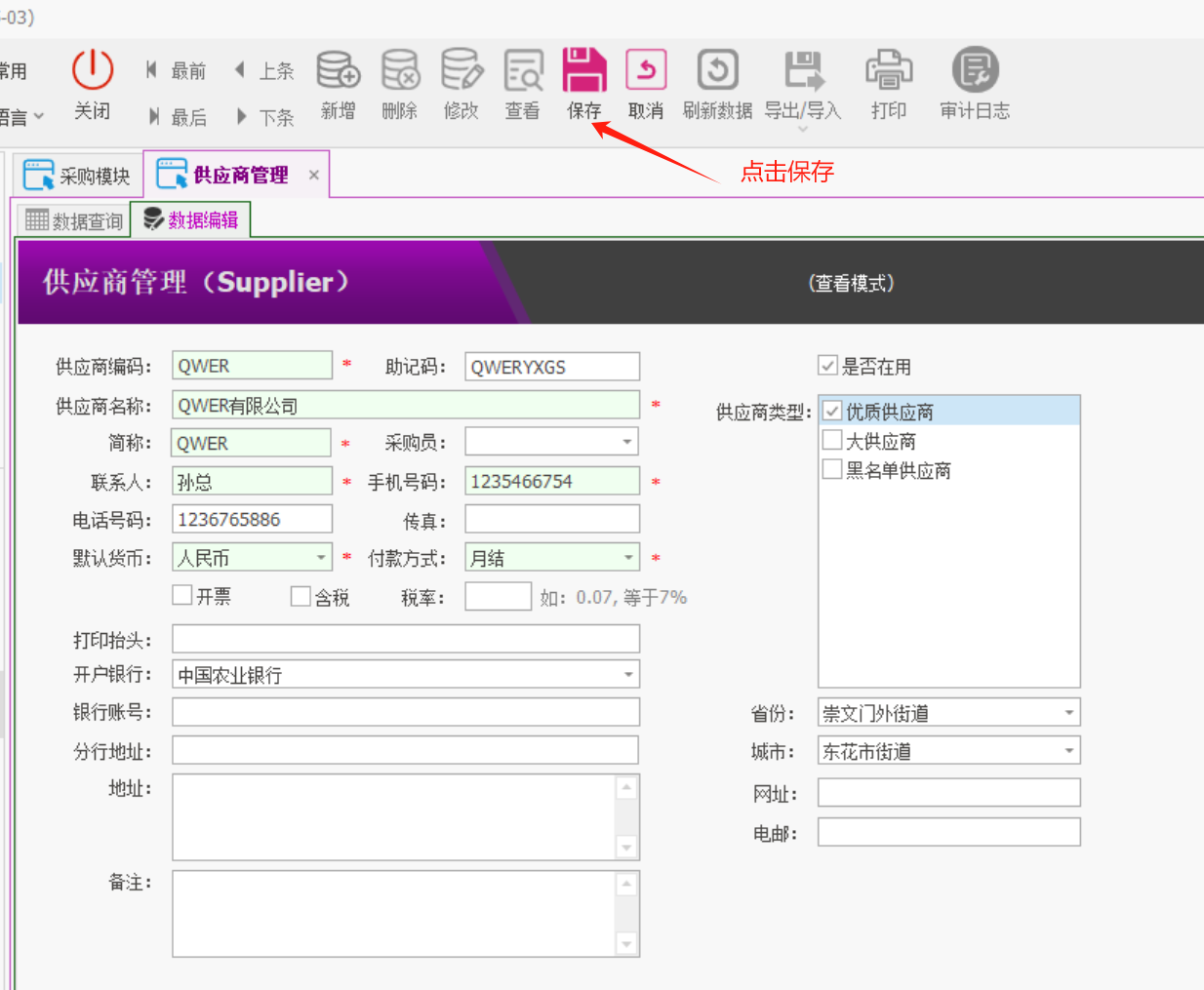
Task: Go to first record with 最前
Action: [177, 70]
